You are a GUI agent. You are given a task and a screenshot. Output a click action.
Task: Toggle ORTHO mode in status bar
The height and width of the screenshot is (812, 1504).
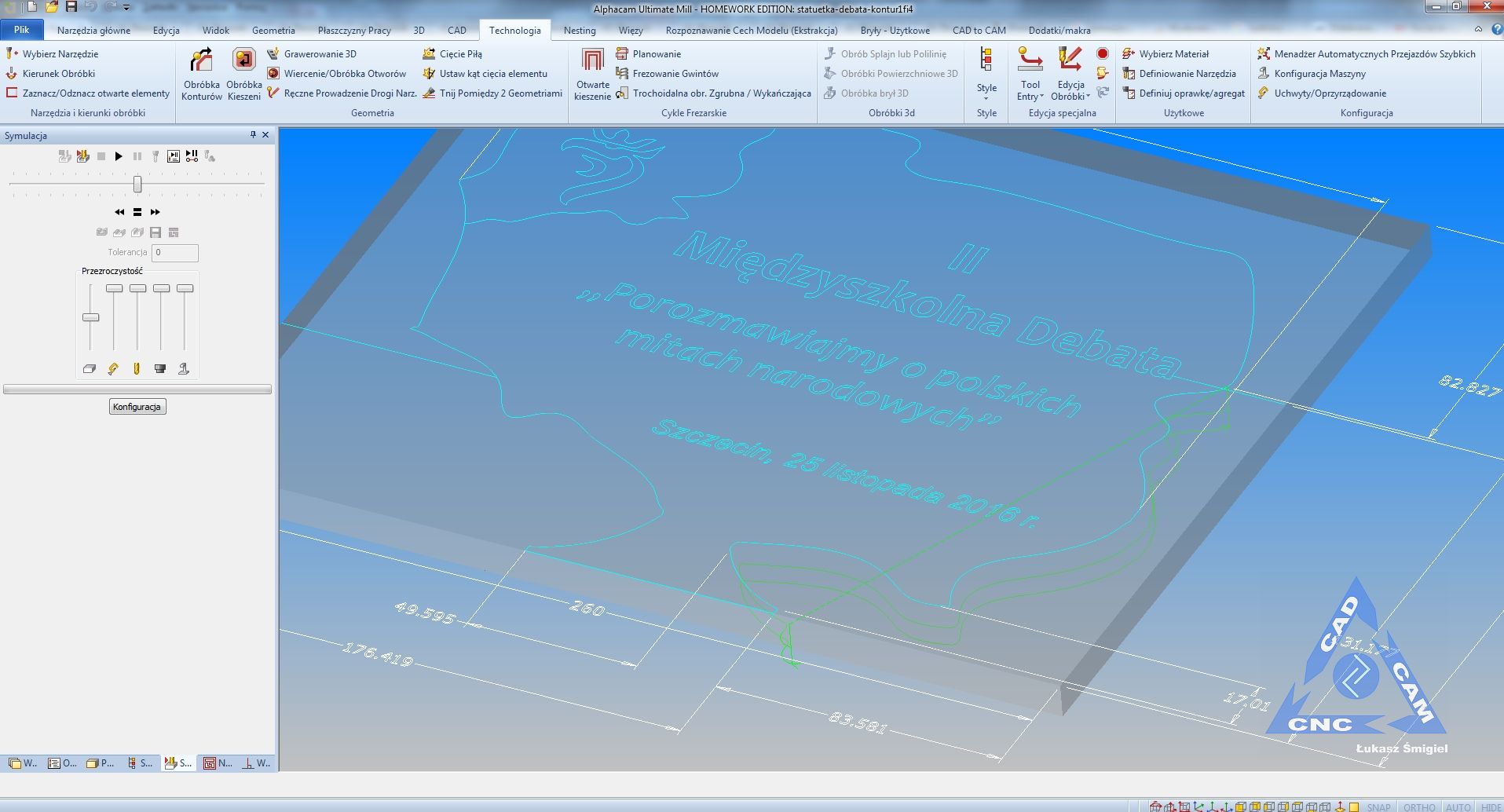[x=1419, y=807]
